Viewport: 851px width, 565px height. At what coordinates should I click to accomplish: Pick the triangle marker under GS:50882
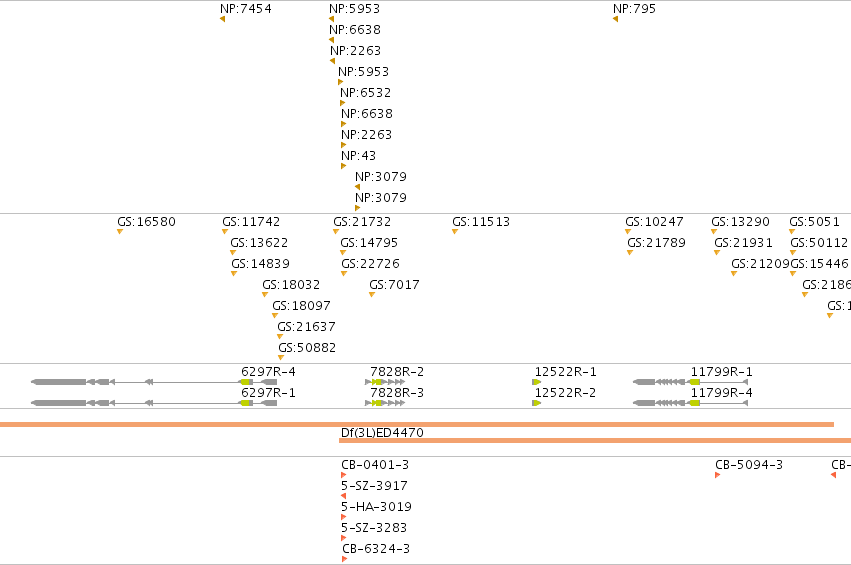(281, 358)
